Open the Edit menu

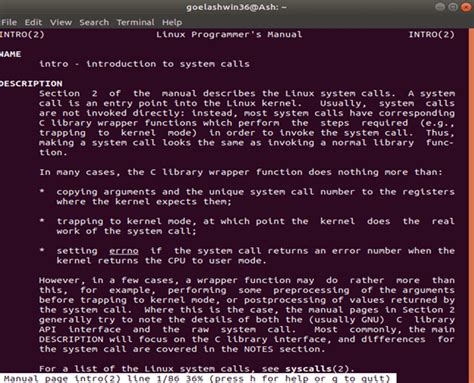click(33, 23)
